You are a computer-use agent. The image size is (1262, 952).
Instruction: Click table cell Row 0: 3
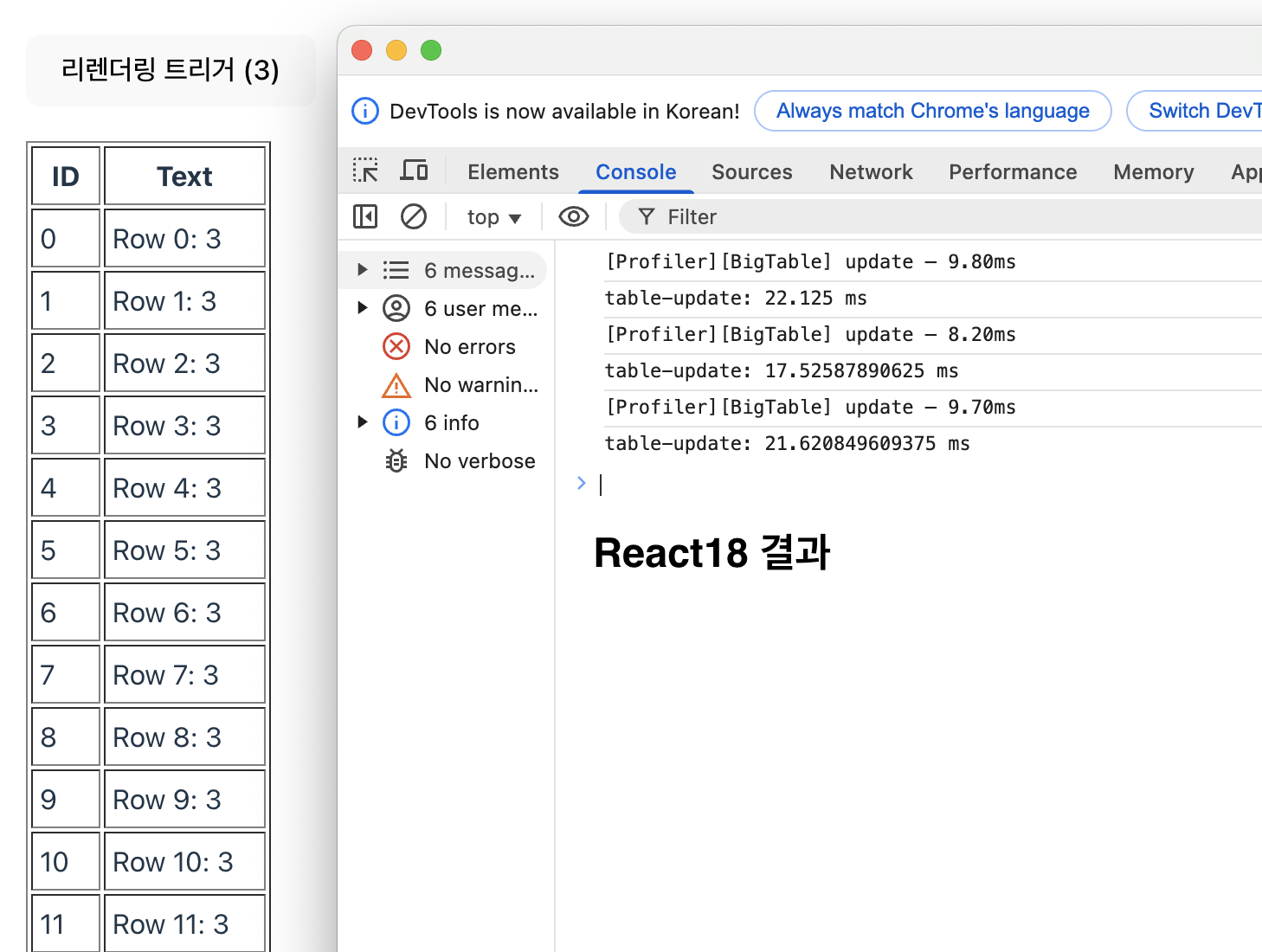point(184,238)
